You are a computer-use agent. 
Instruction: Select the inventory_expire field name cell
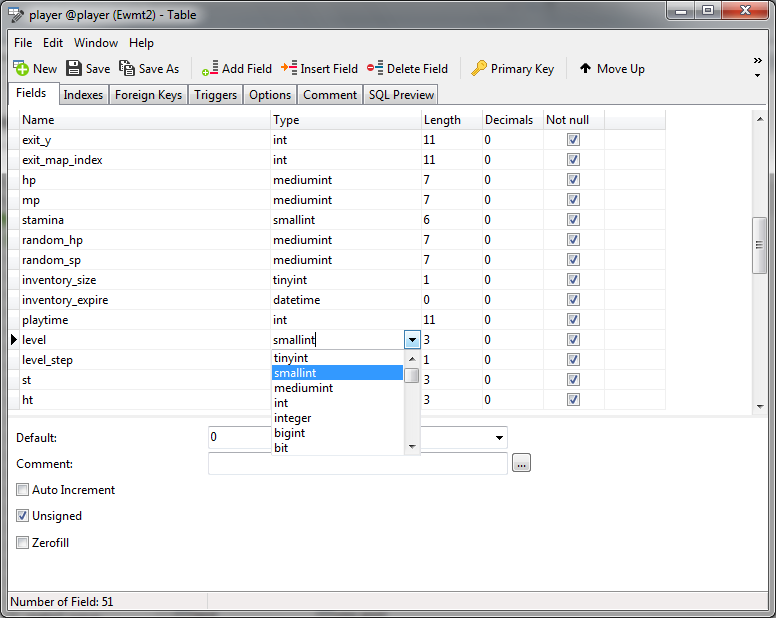coord(145,300)
